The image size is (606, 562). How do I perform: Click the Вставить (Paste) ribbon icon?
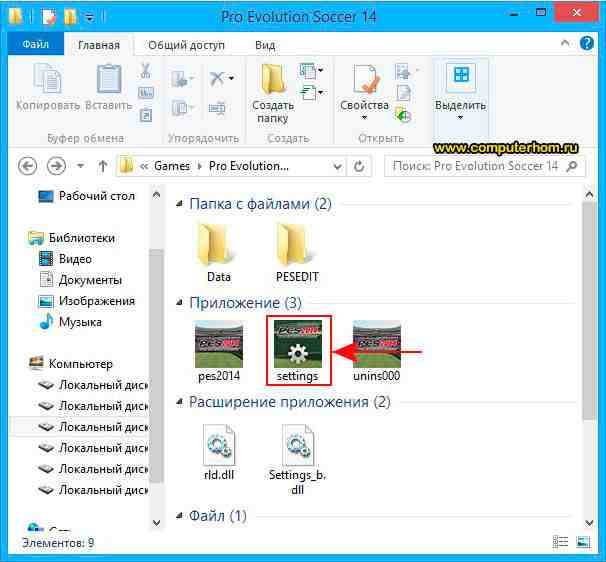coord(108,86)
